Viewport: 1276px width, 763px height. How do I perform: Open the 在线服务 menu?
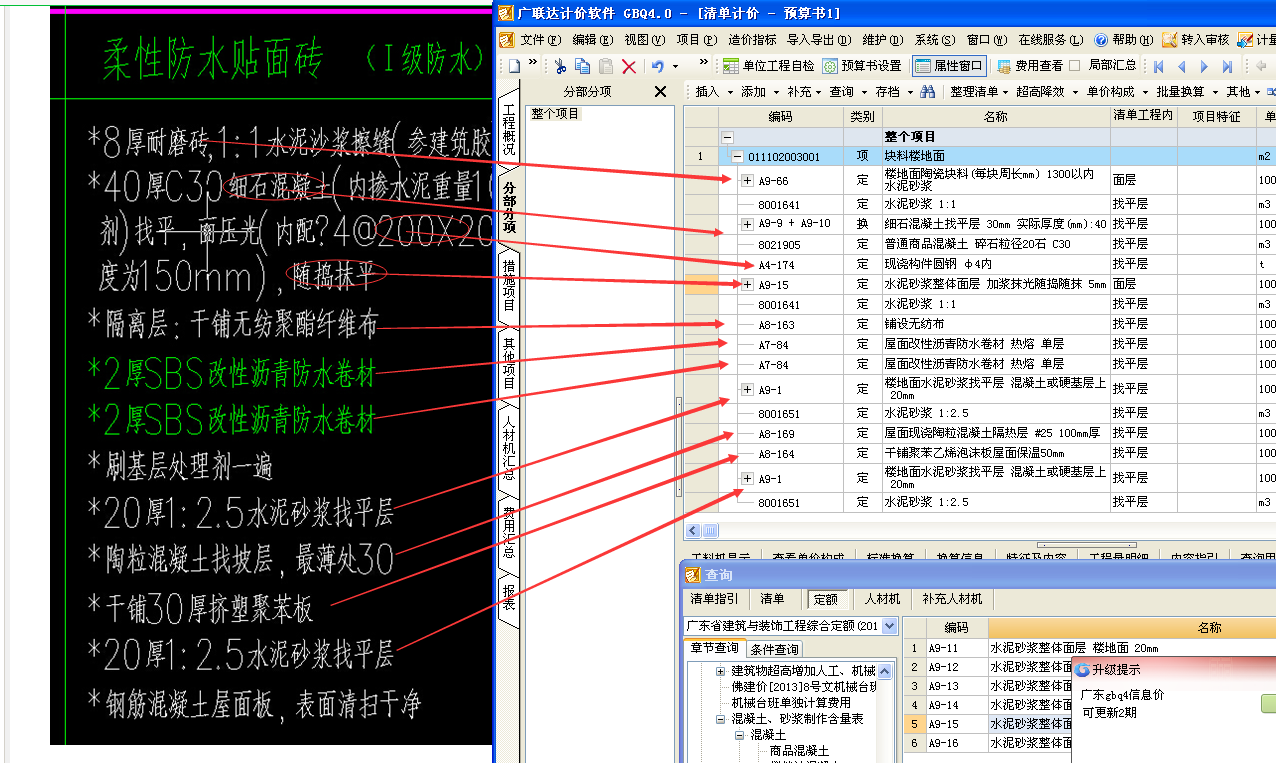(x=1050, y=40)
